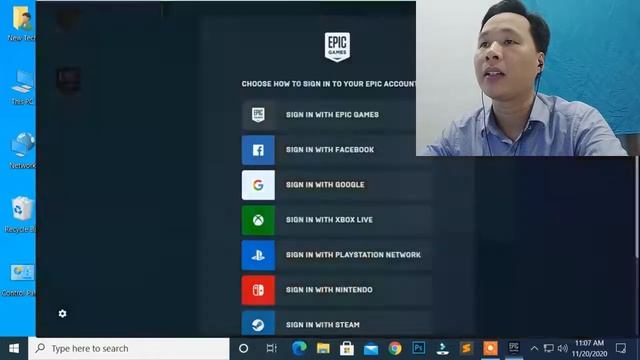Open the Windows Start menu
The image size is (640, 360).
[14, 349]
